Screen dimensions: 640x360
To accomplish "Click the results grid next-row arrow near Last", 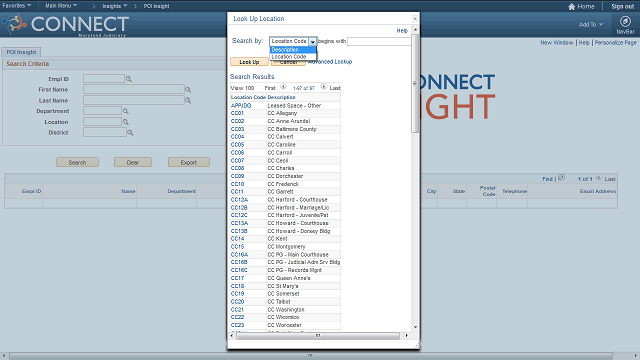I will coord(599,178).
